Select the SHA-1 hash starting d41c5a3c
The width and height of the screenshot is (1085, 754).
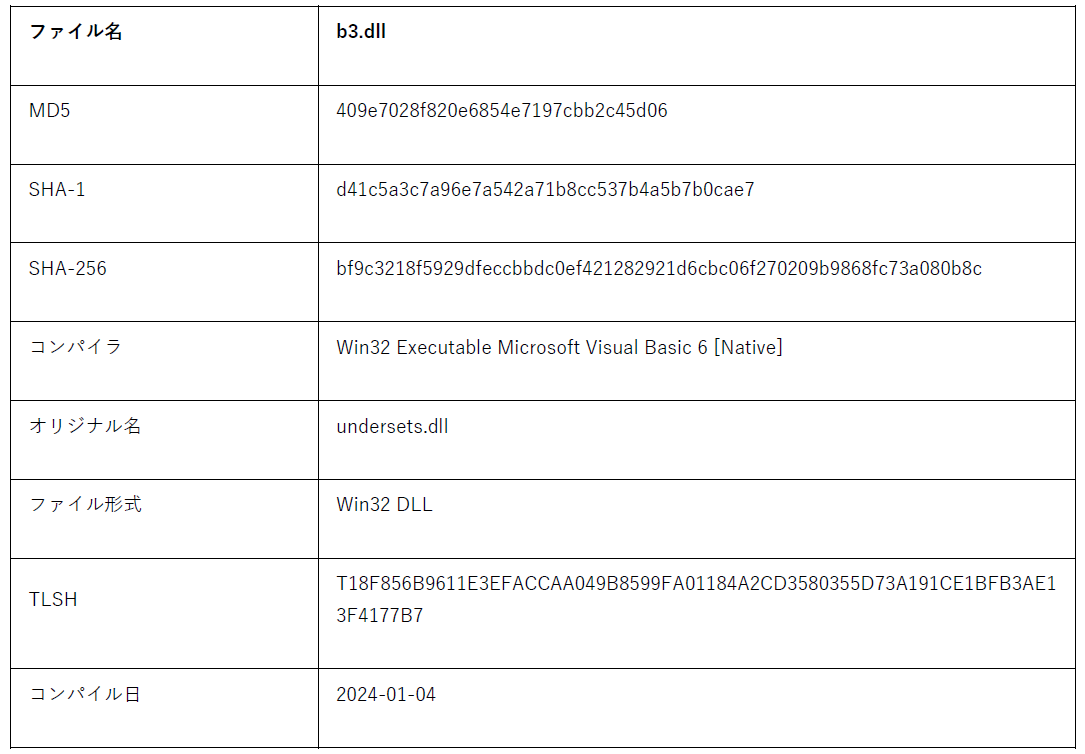(545, 189)
